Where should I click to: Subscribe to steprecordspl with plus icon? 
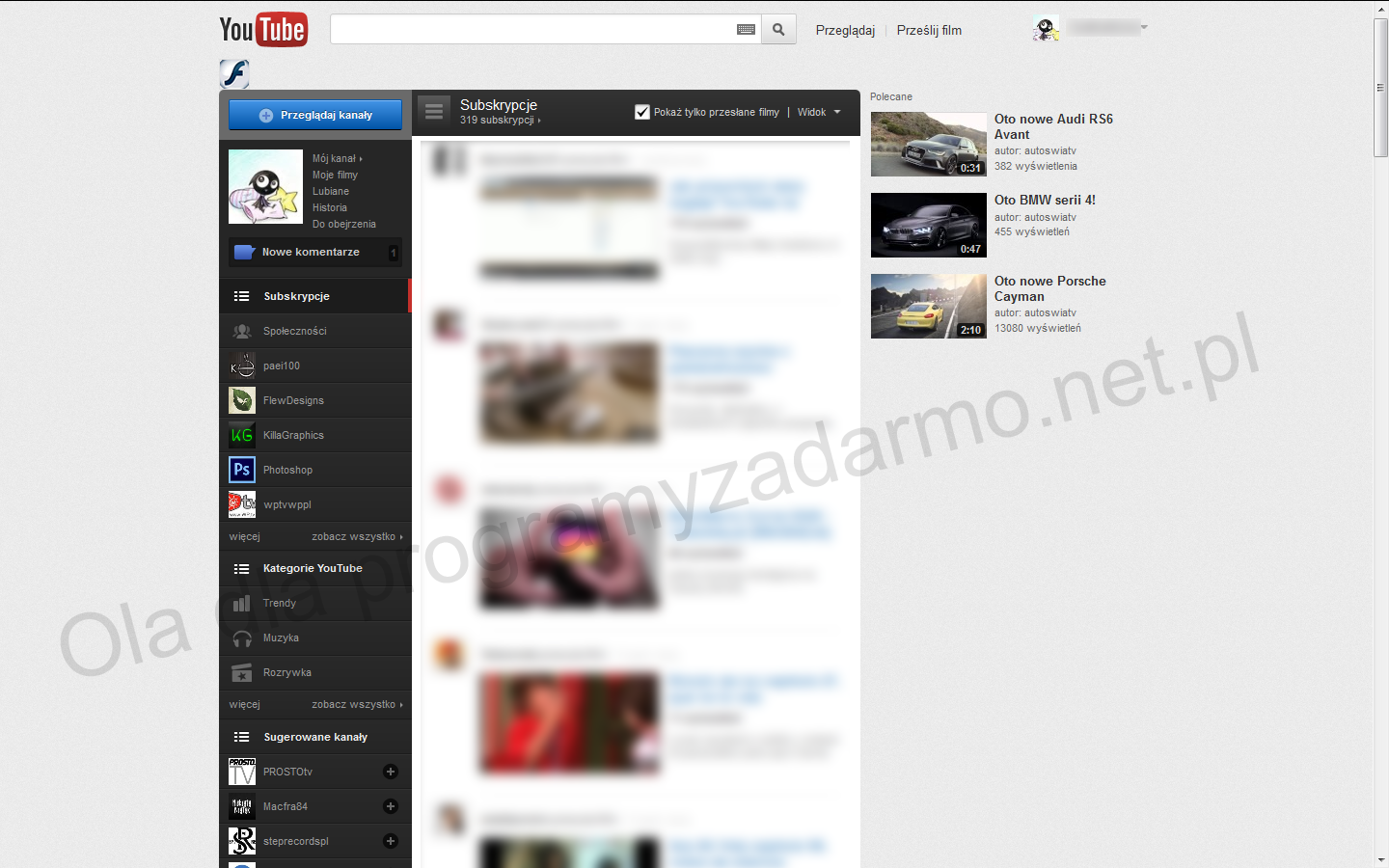pos(391,841)
